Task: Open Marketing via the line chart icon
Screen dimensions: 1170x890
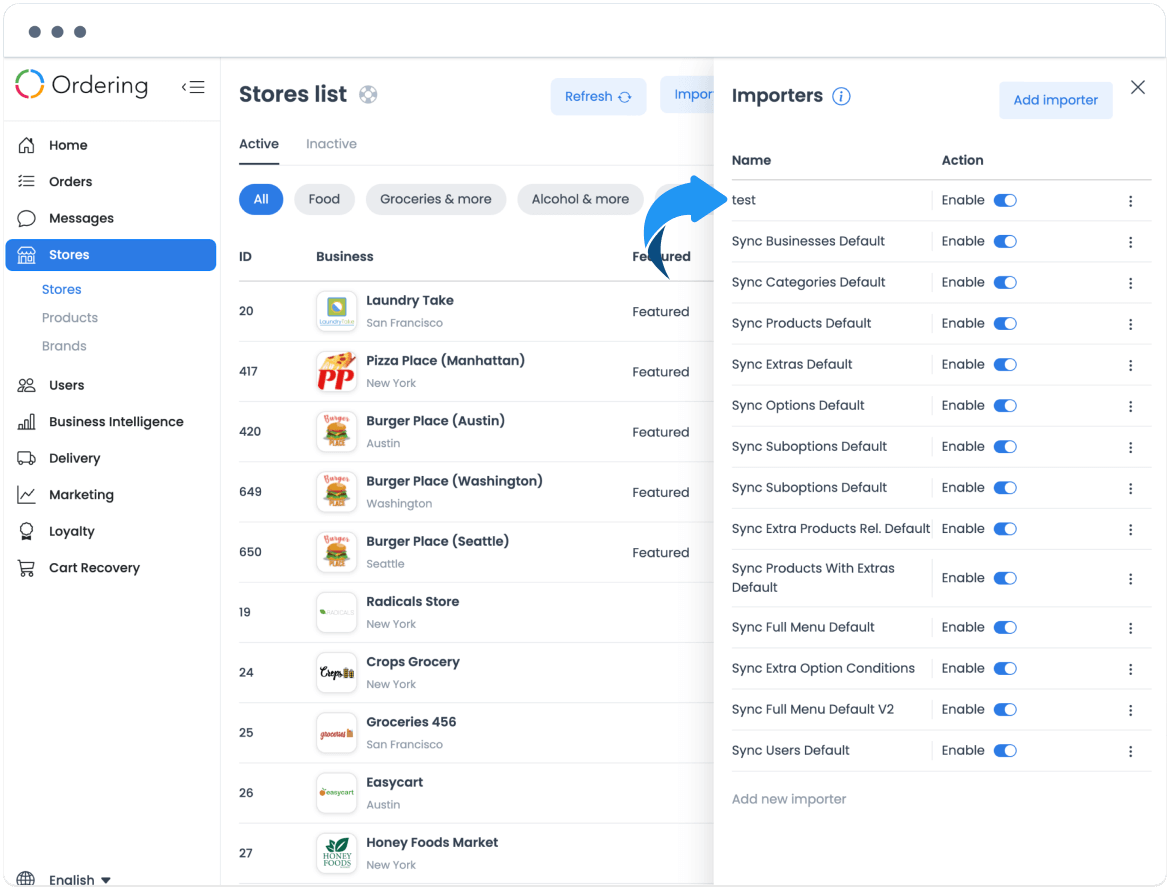Action: click(x=26, y=495)
